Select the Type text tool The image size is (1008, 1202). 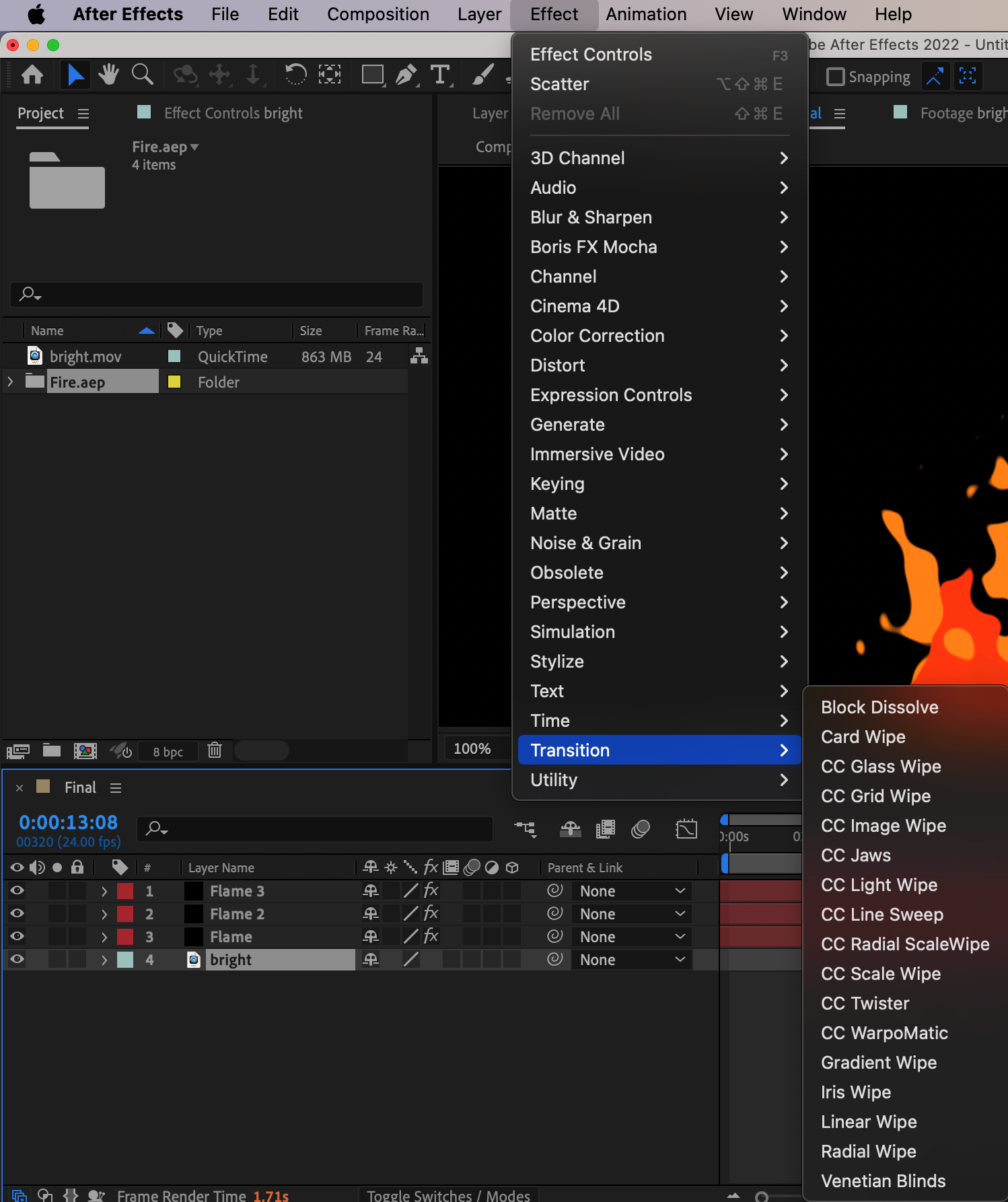(x=440, y=75)
